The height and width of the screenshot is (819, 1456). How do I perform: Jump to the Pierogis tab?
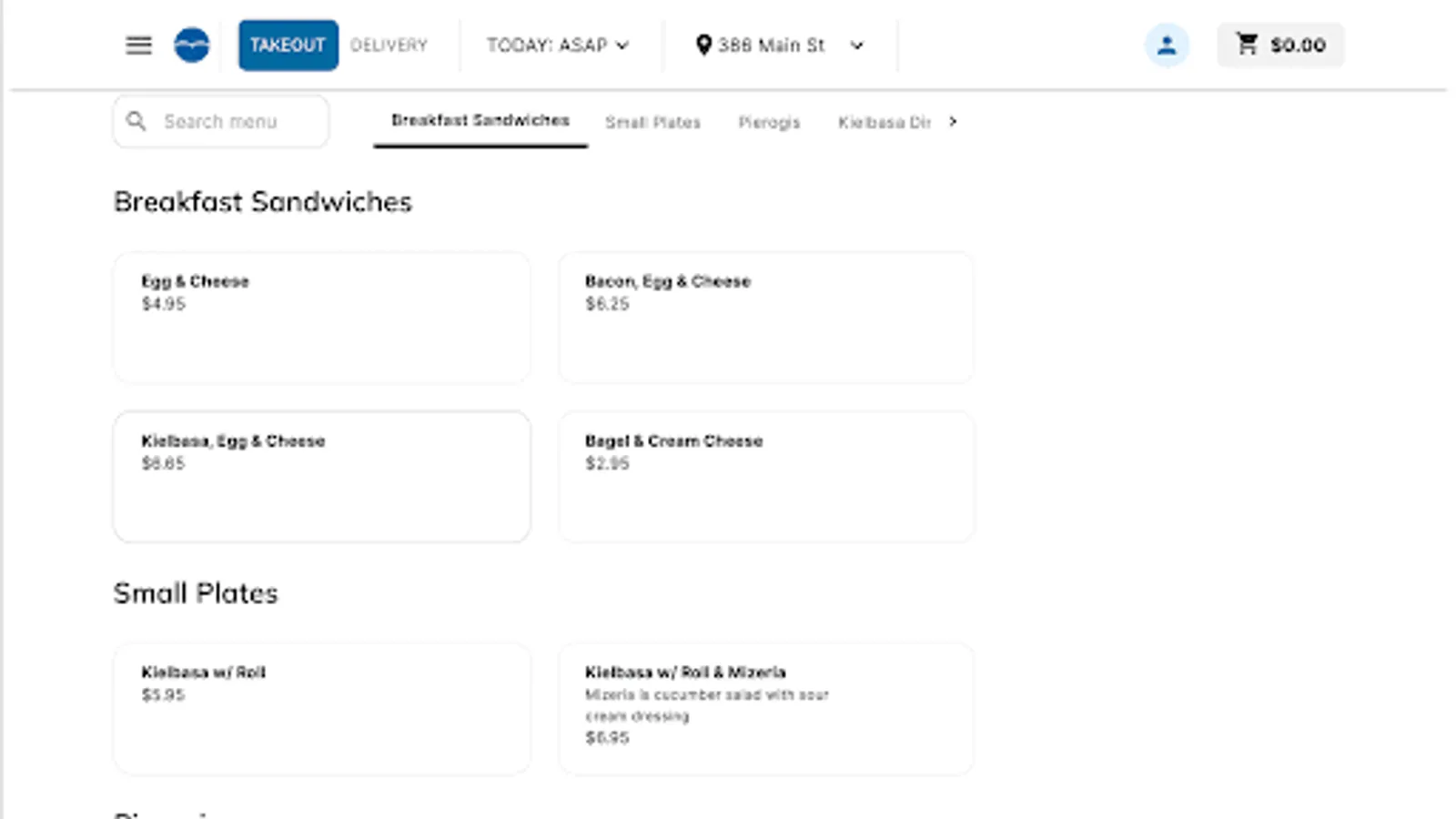769,122
